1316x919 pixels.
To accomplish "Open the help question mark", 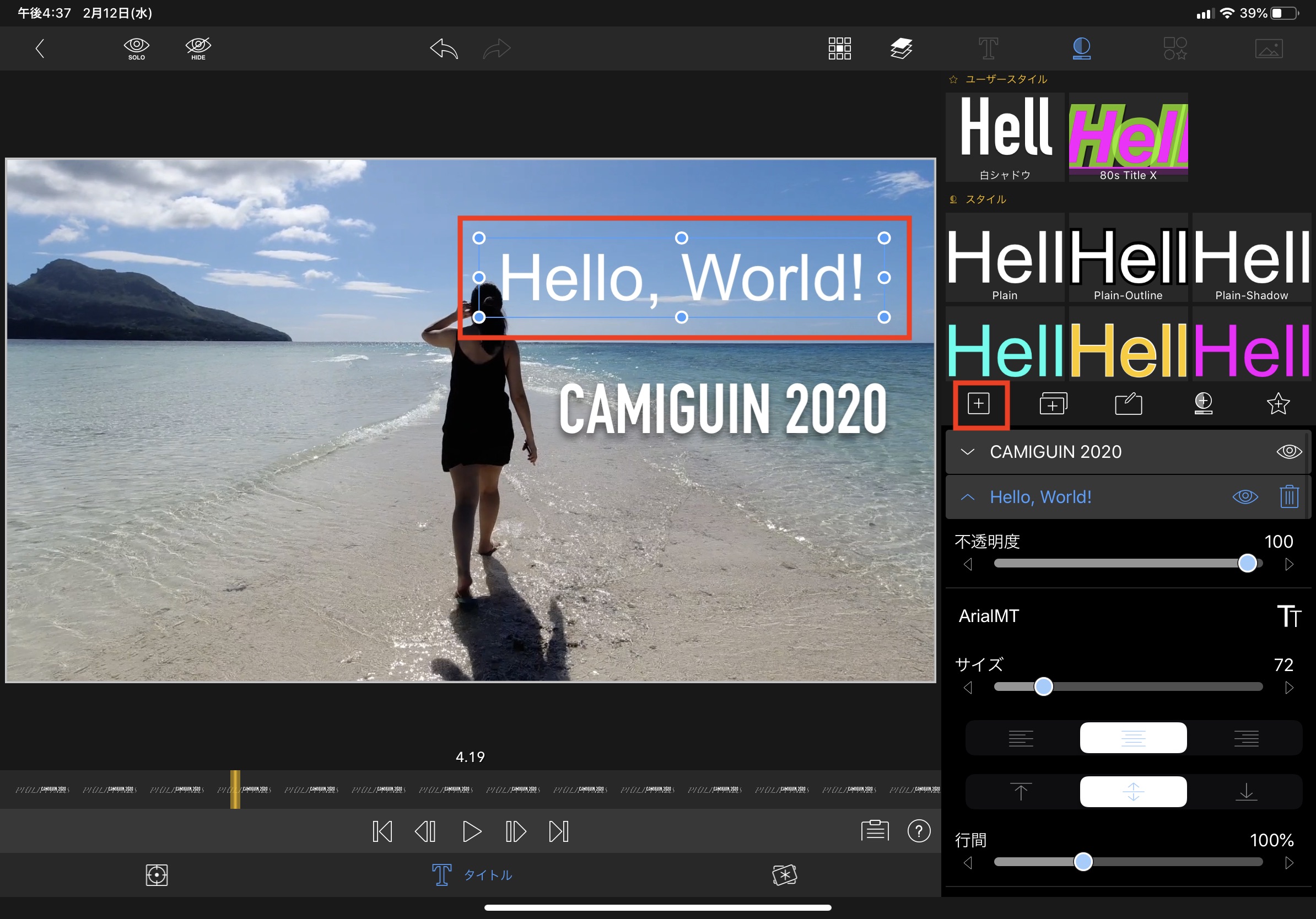I will pos(919,831).
